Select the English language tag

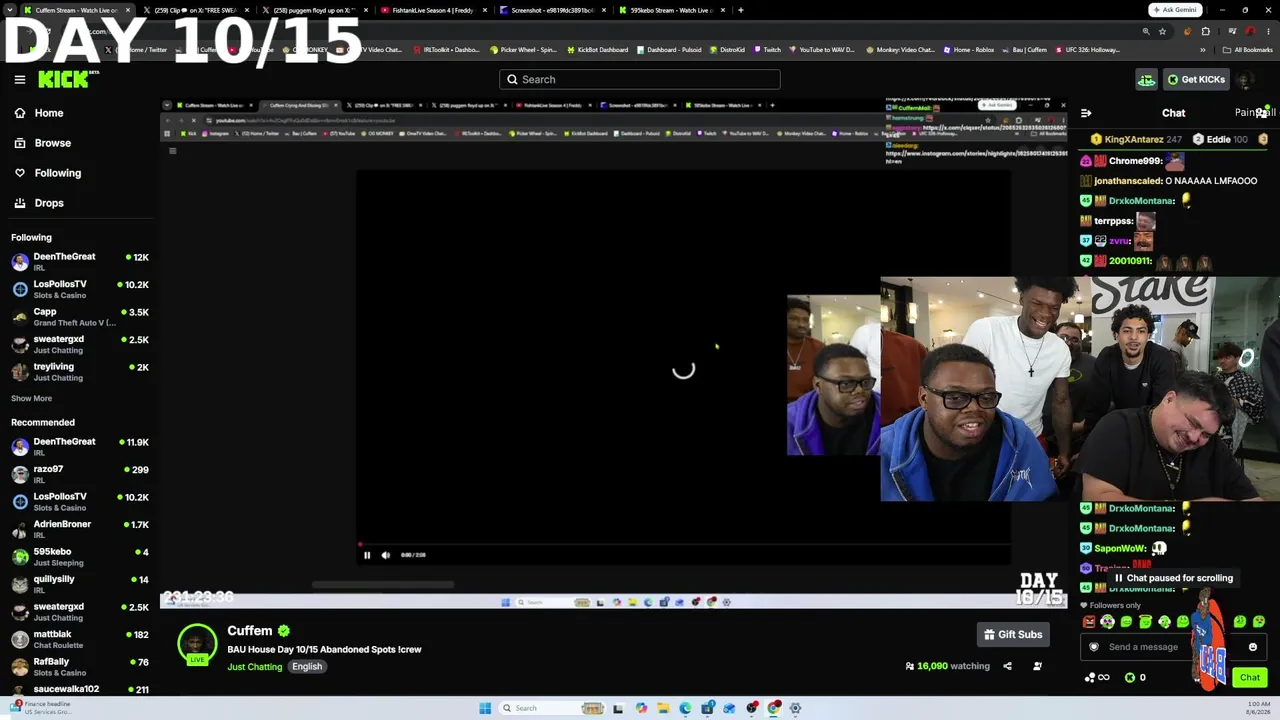[x=307, y=667]
